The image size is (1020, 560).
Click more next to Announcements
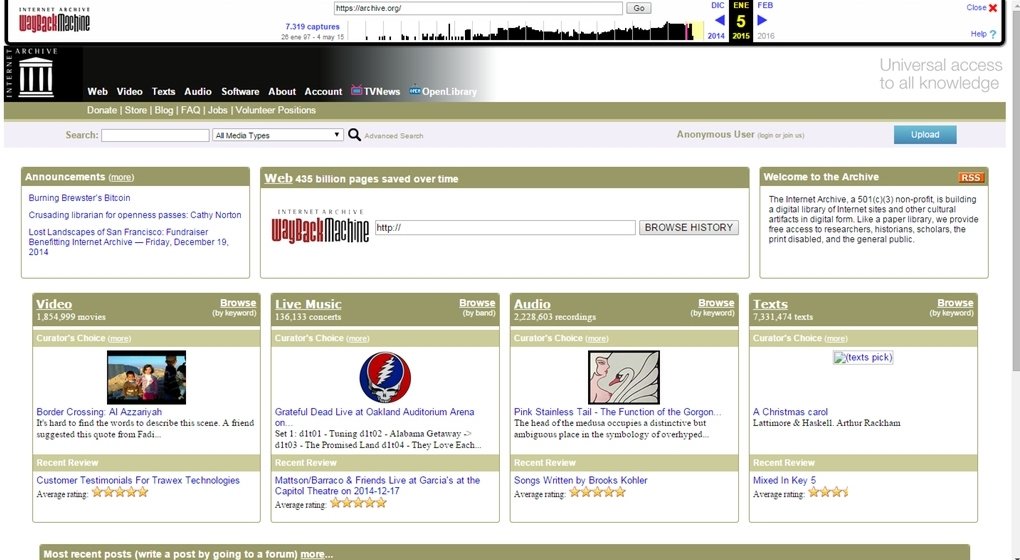click(121, 177)
